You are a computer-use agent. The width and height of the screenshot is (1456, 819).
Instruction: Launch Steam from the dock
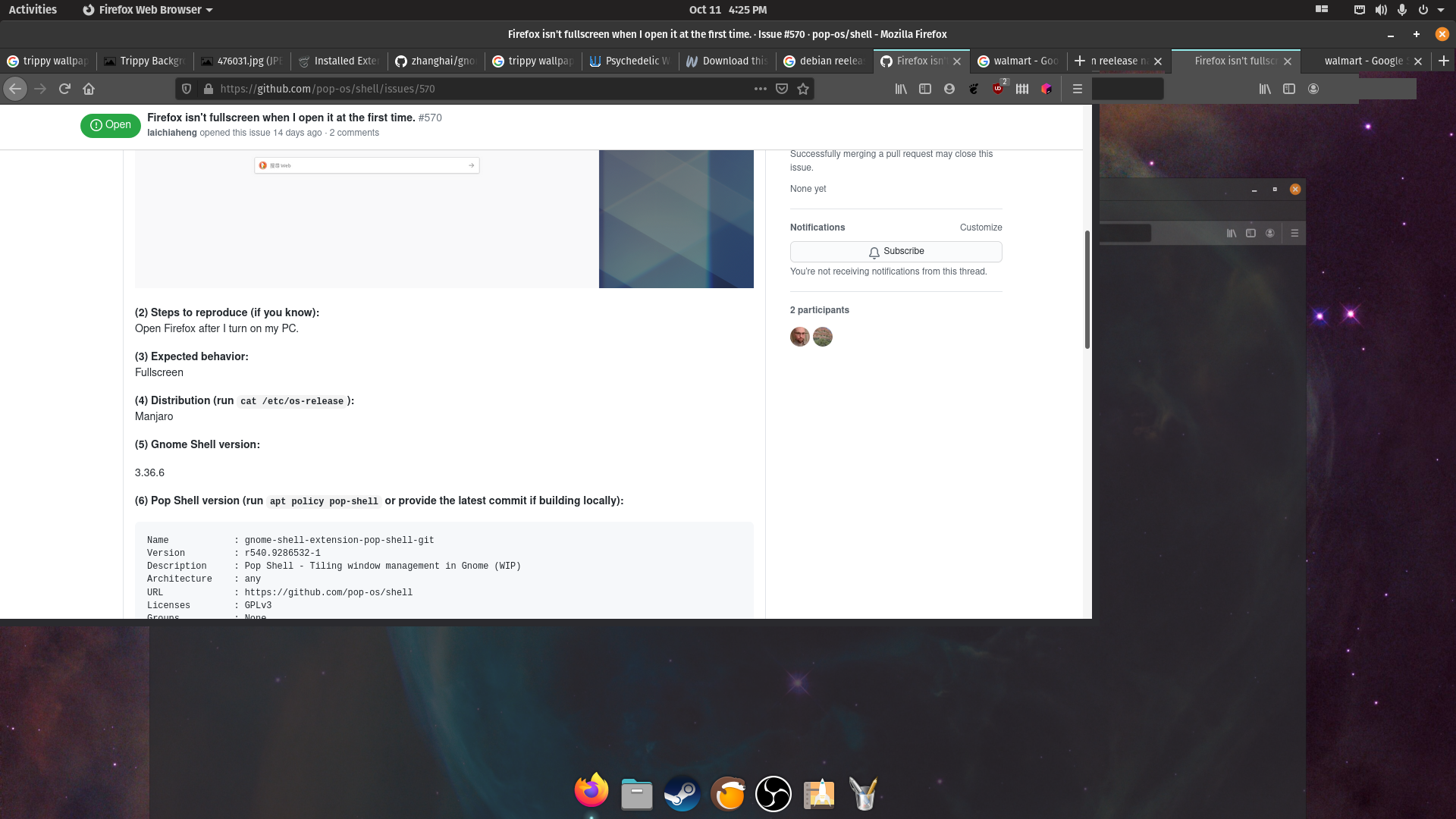click(x=682, y=794)
